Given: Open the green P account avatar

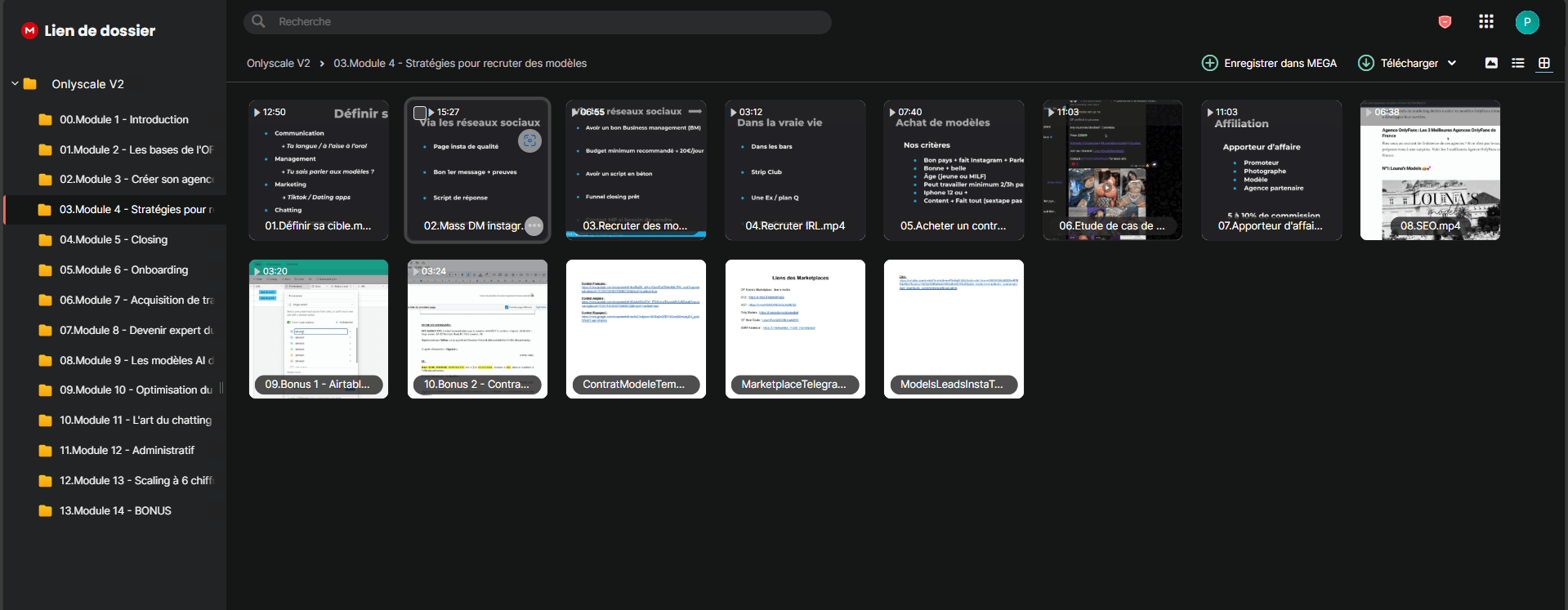Looking at the screenshot, I should 1527,22.
